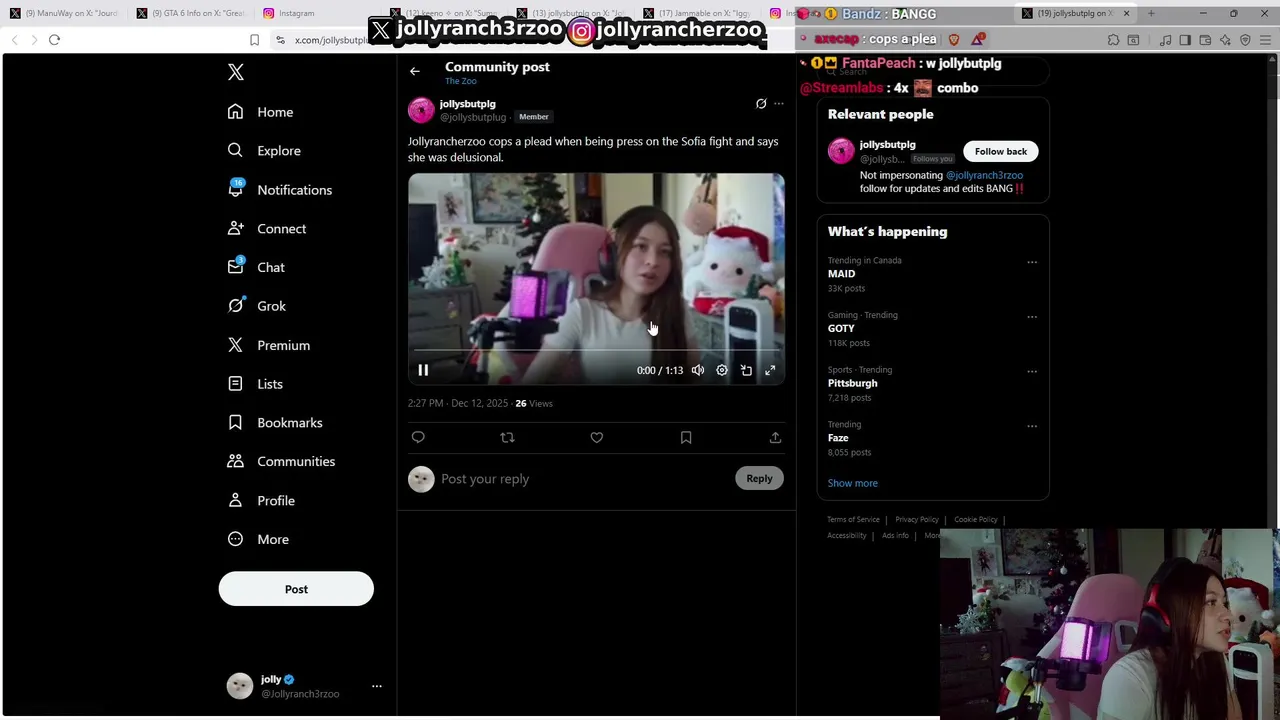
Task: Open the Cookie Policy link
Action: pos(975,519)
